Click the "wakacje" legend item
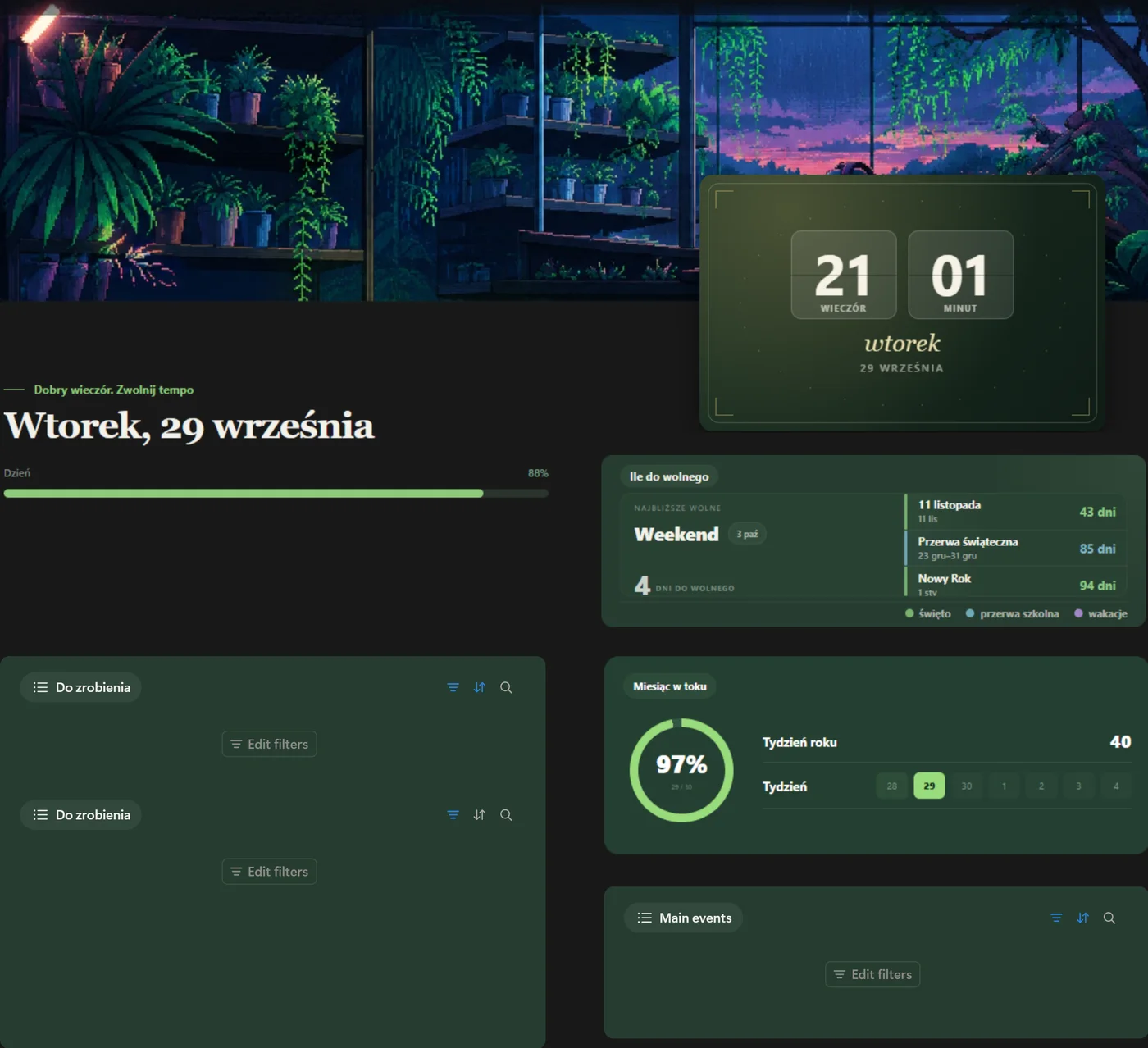The image size is (1148, 1048). tap(1100, 613)
